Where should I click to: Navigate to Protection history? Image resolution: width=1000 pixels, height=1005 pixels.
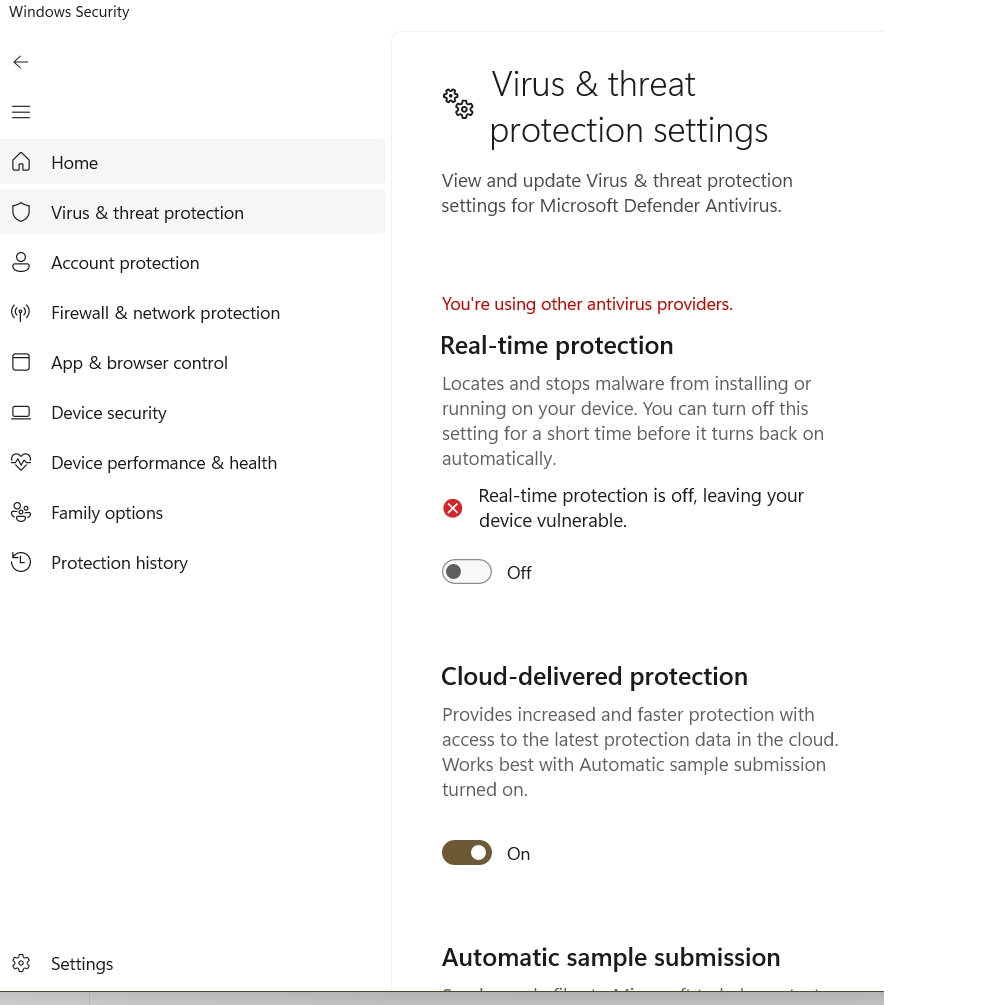point(119,562)
